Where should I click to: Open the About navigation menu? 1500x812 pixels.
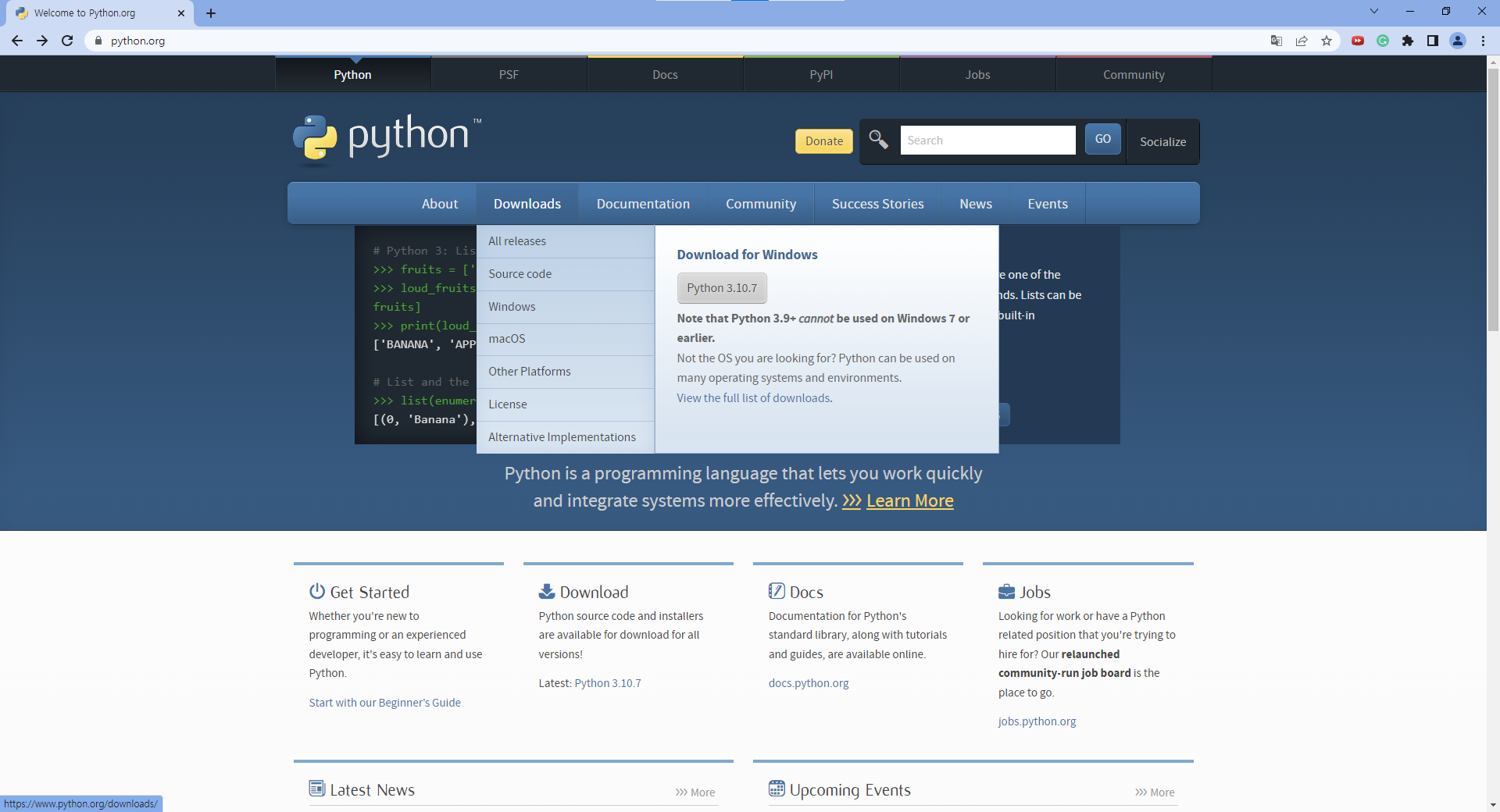click(440, 204)
